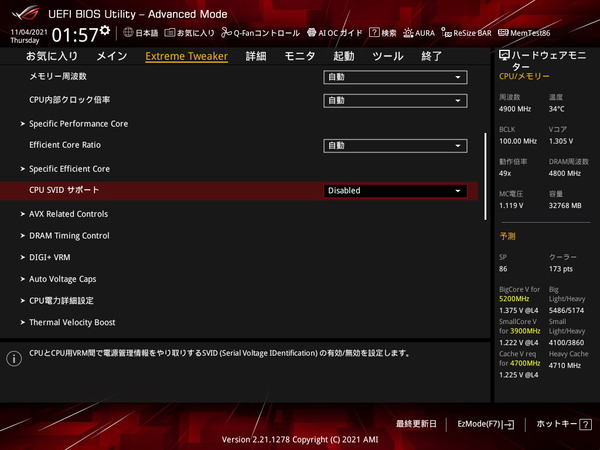Click the CPU/メモリー section heading
Image resolution: width=600 pixels, height=450 pixels.
tap(524, 76)
